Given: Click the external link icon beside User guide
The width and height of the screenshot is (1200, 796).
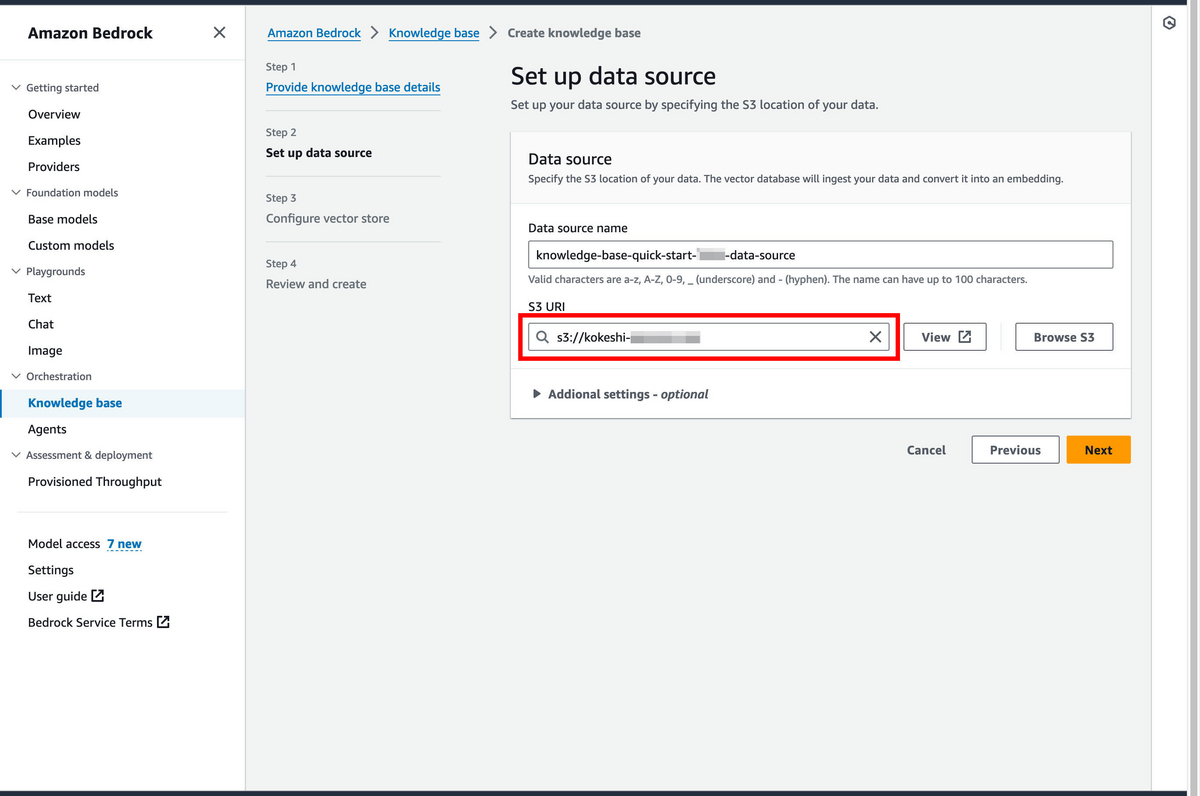Looking at the screenshot, I should (98, 596).
